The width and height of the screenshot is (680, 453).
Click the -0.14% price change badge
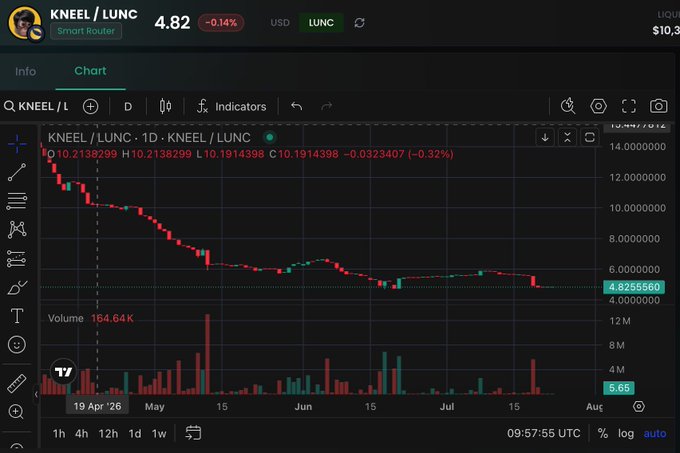(221, 23)
